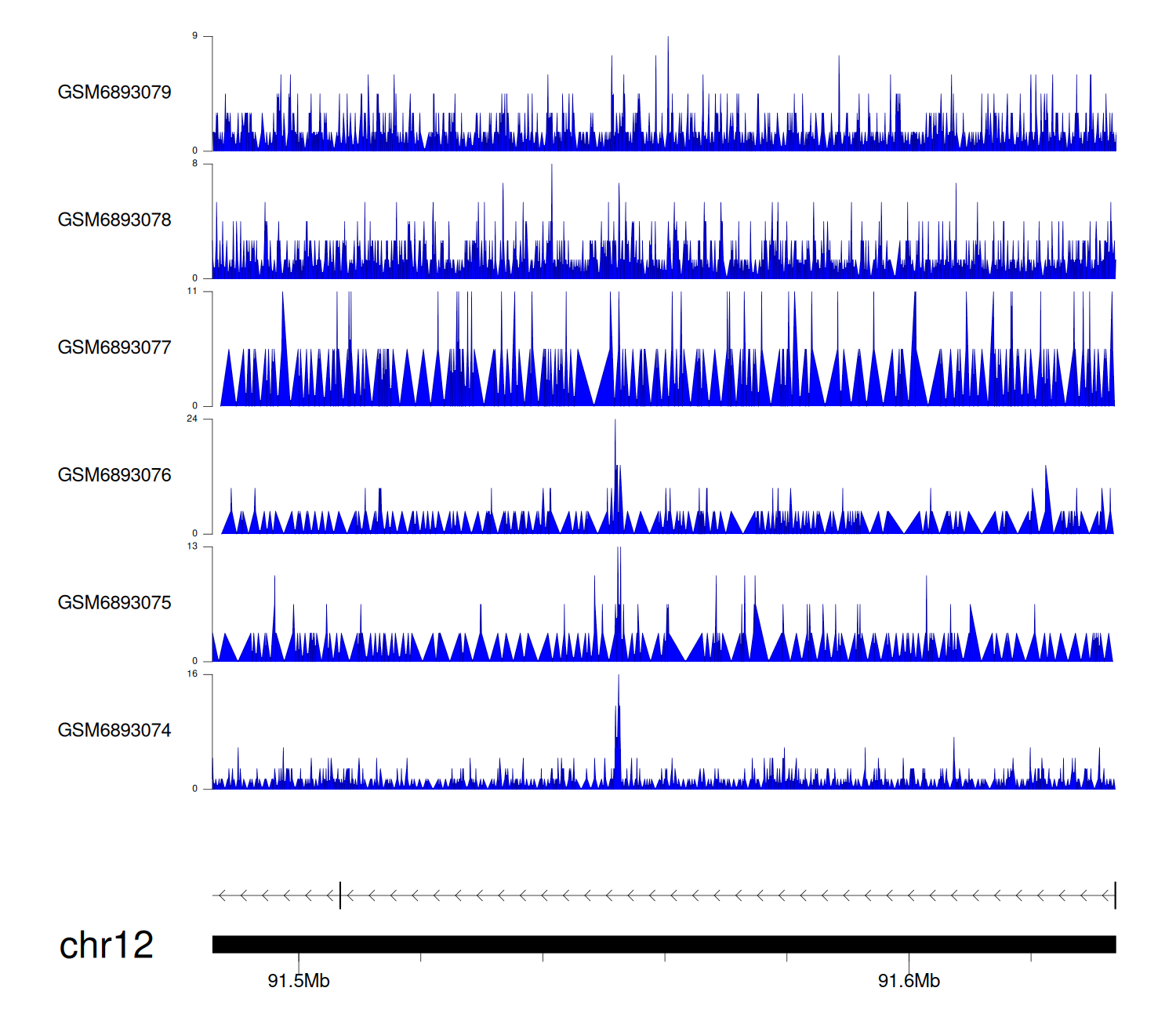Click the y-axis maximum 16 label
The height and width of the screenshot is (1035, 1176).
[192, 674]
